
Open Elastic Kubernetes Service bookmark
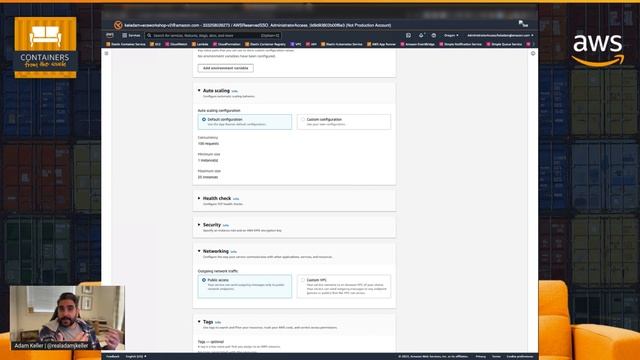(342, 44)
